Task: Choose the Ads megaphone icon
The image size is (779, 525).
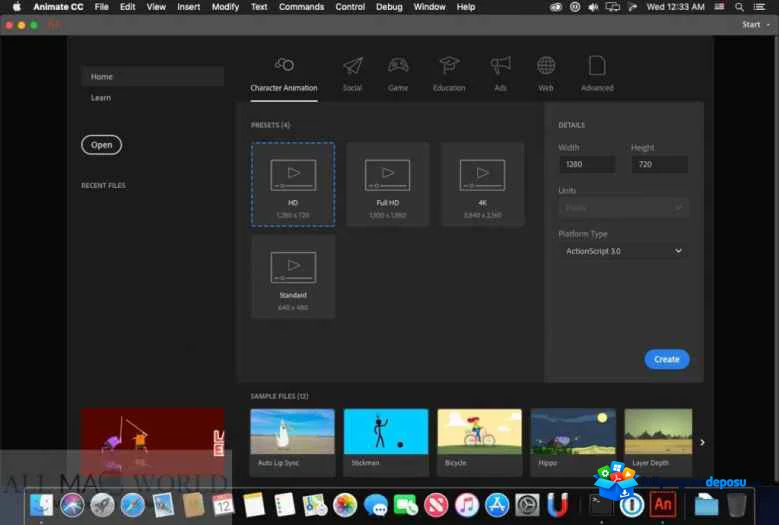Action: click(x=500, y=65)
